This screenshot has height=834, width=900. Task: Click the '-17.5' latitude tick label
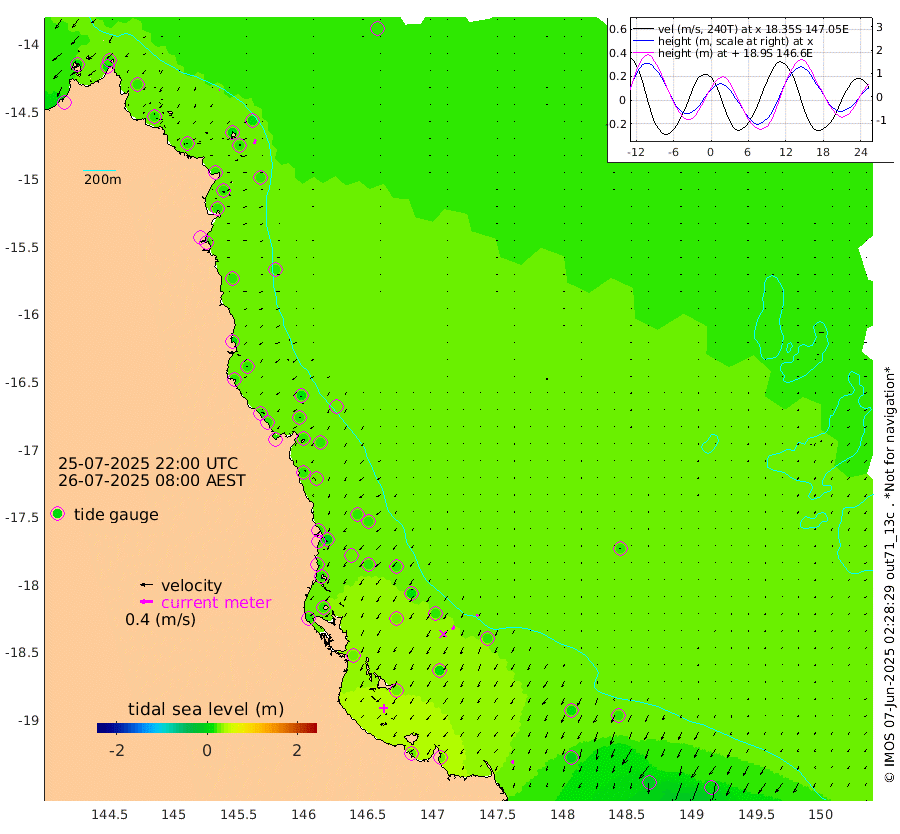[x=22, y=518]
